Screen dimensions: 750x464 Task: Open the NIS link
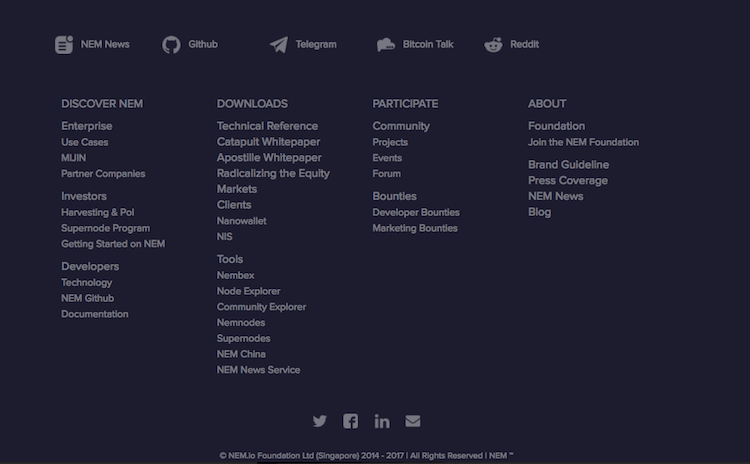pyautogui.click(x=224, y=237)
